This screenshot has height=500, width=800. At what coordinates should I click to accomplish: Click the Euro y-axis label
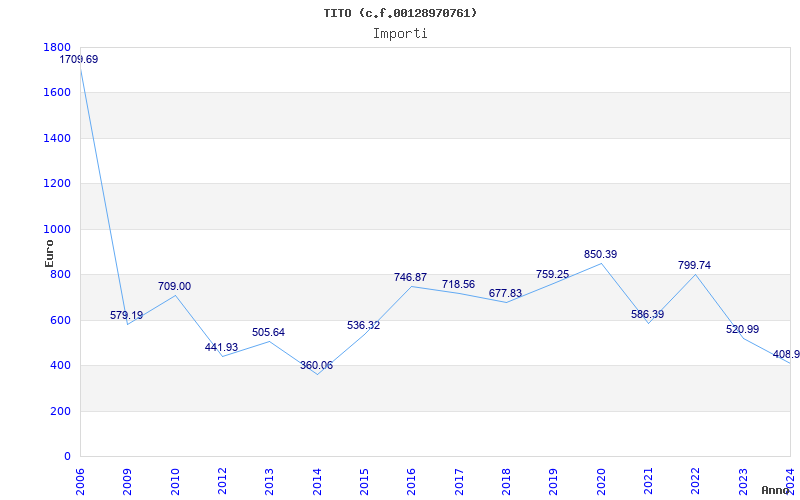(x=49, y=252)
